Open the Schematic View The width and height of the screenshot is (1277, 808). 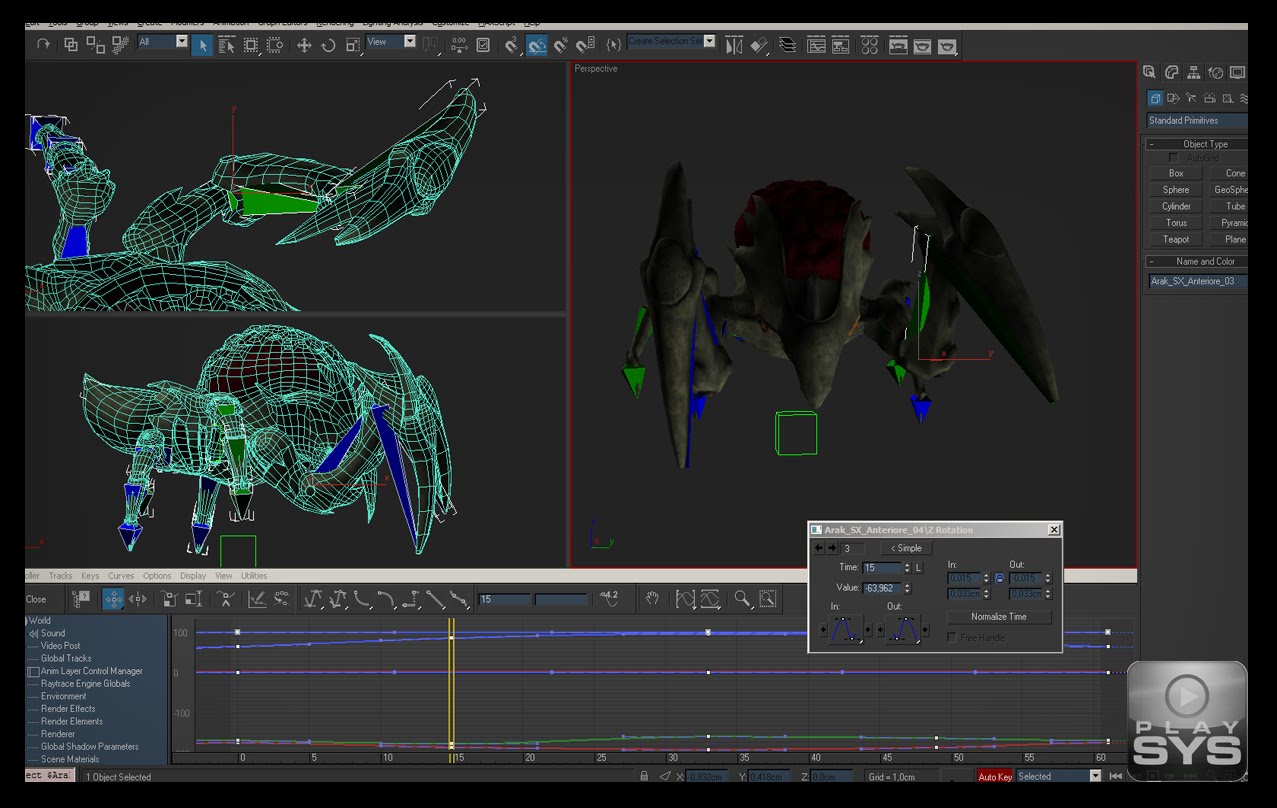coord(841,45)
